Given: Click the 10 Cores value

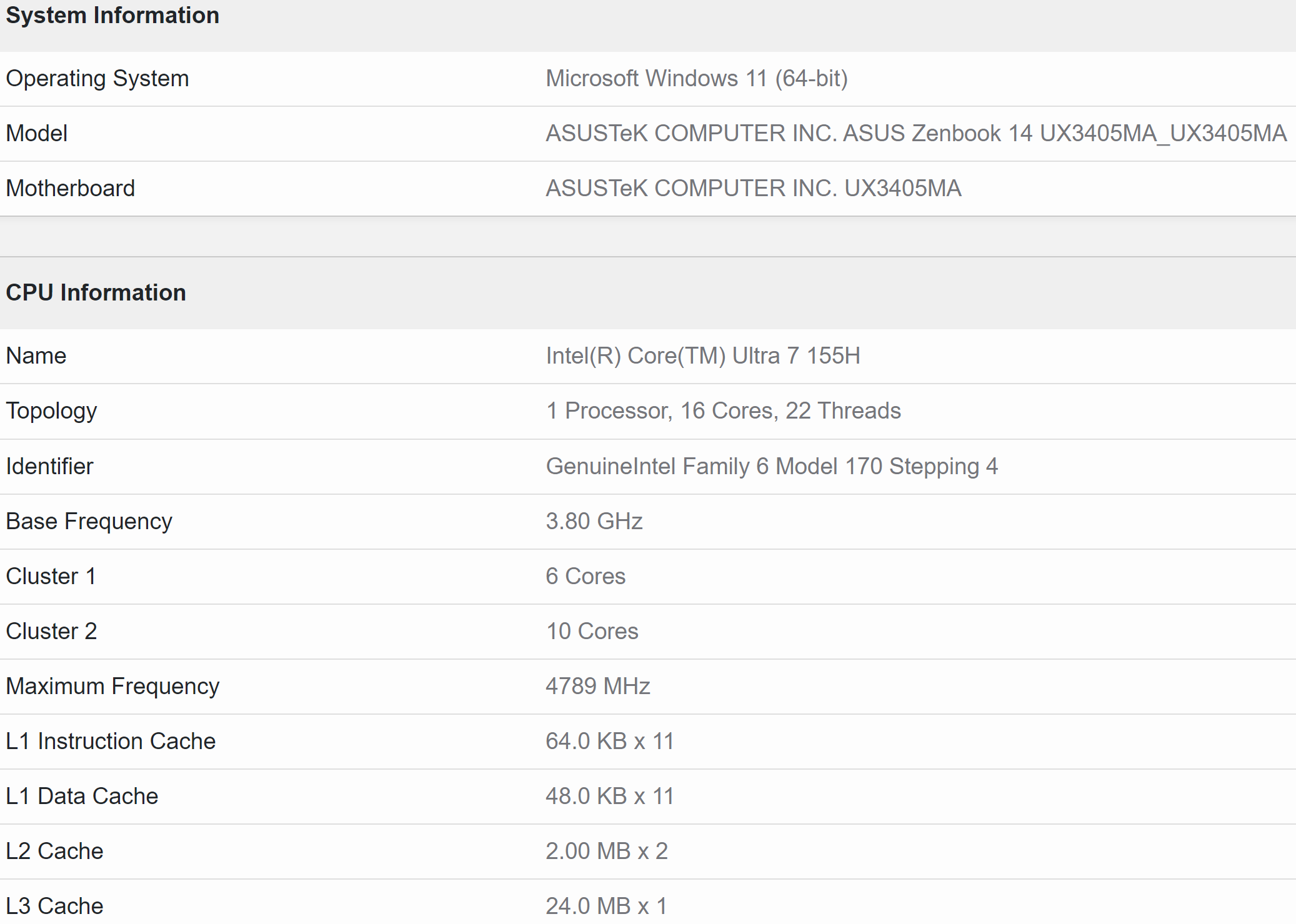Looking at the screenshot, I should [x=592, y=632].
